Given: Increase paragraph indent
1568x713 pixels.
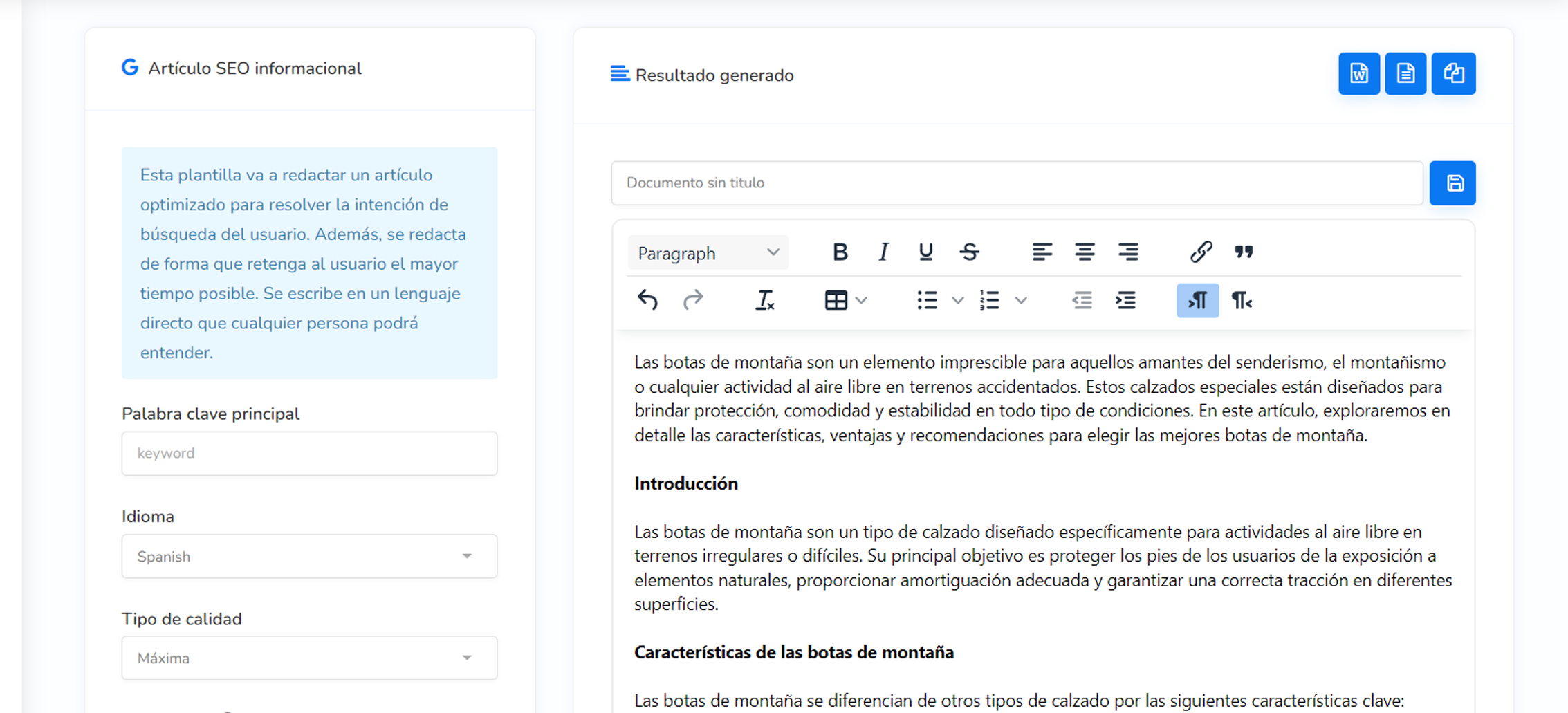Looking at the screenshot, I should [x=1125, y=300].
